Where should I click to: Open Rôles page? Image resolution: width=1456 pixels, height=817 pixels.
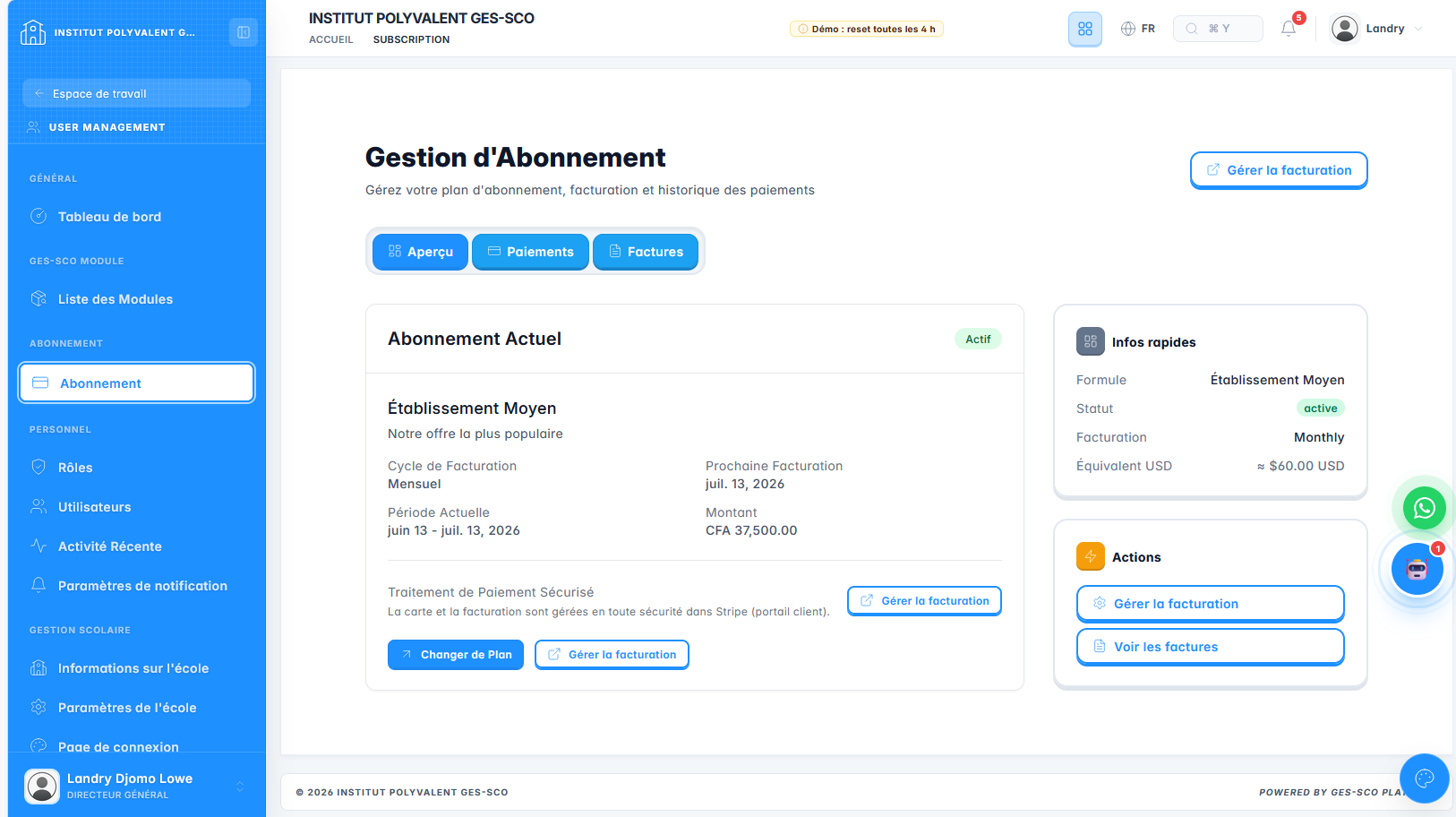[x=136, y=468]
